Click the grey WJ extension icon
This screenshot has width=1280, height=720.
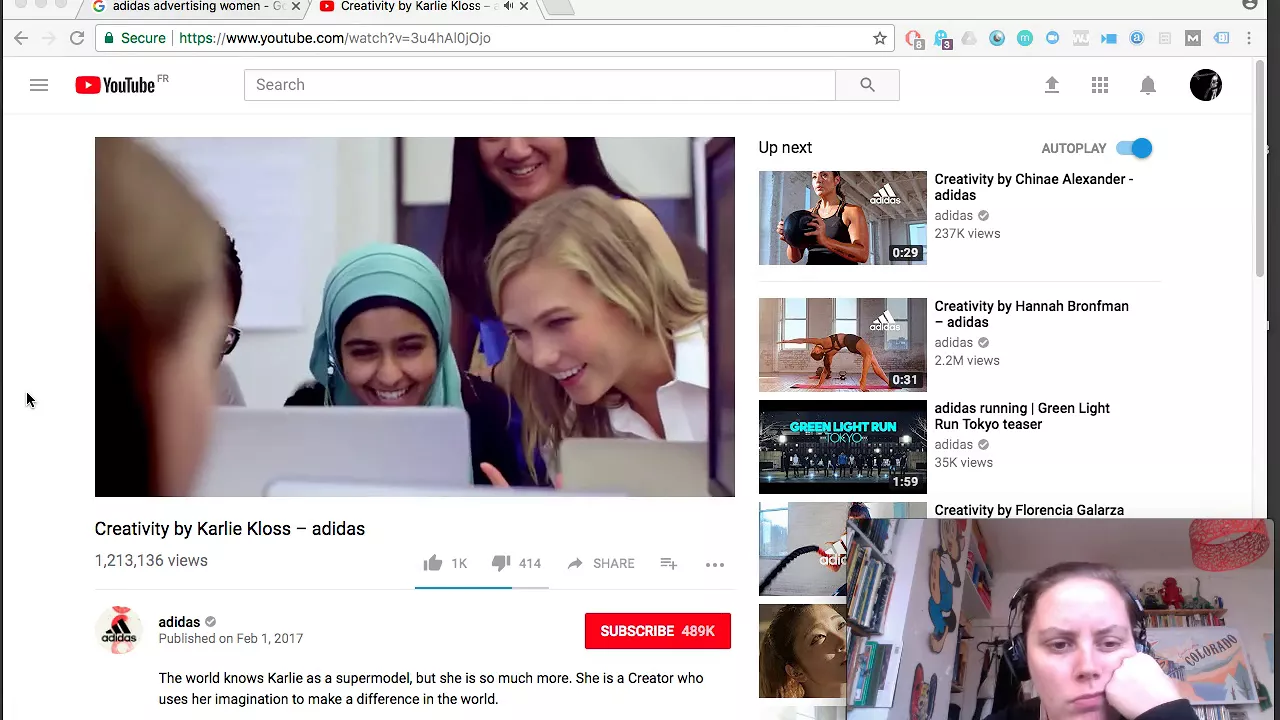tap(1081, 38)
